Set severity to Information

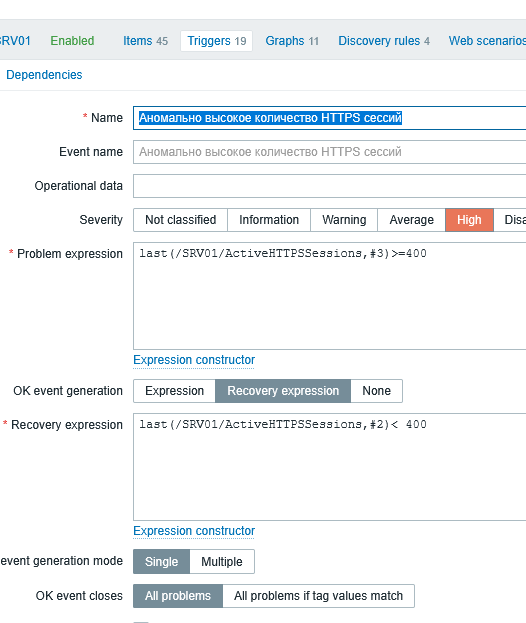coord(269,220)
